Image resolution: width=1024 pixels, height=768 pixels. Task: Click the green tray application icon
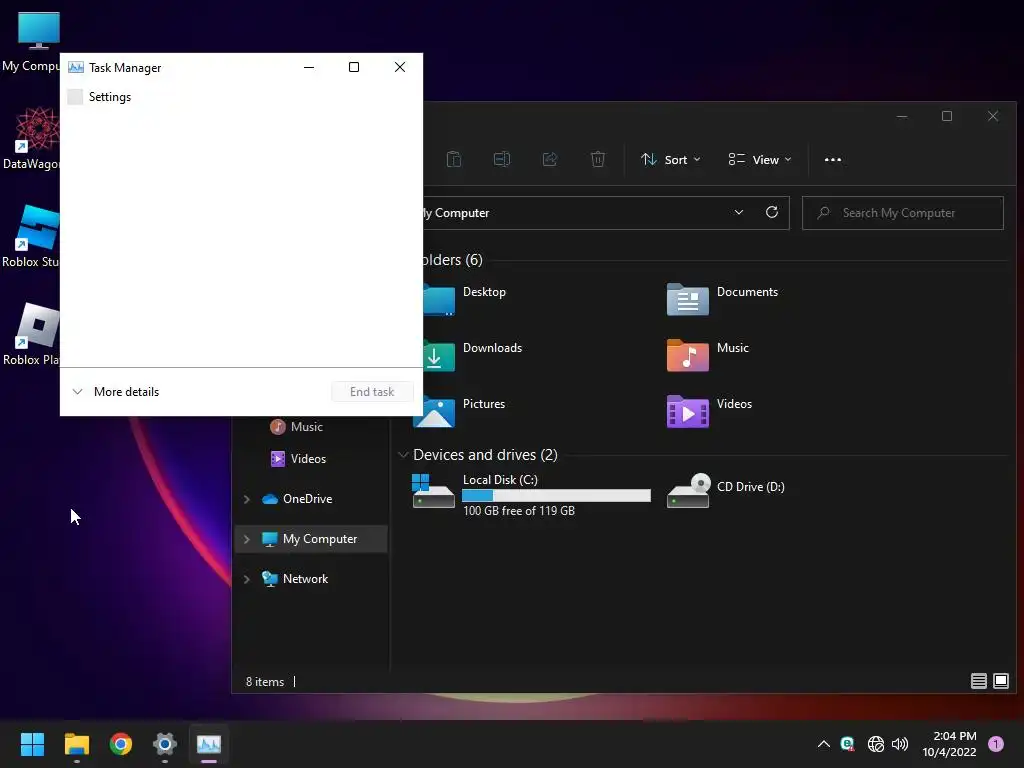tap(848, 744)
